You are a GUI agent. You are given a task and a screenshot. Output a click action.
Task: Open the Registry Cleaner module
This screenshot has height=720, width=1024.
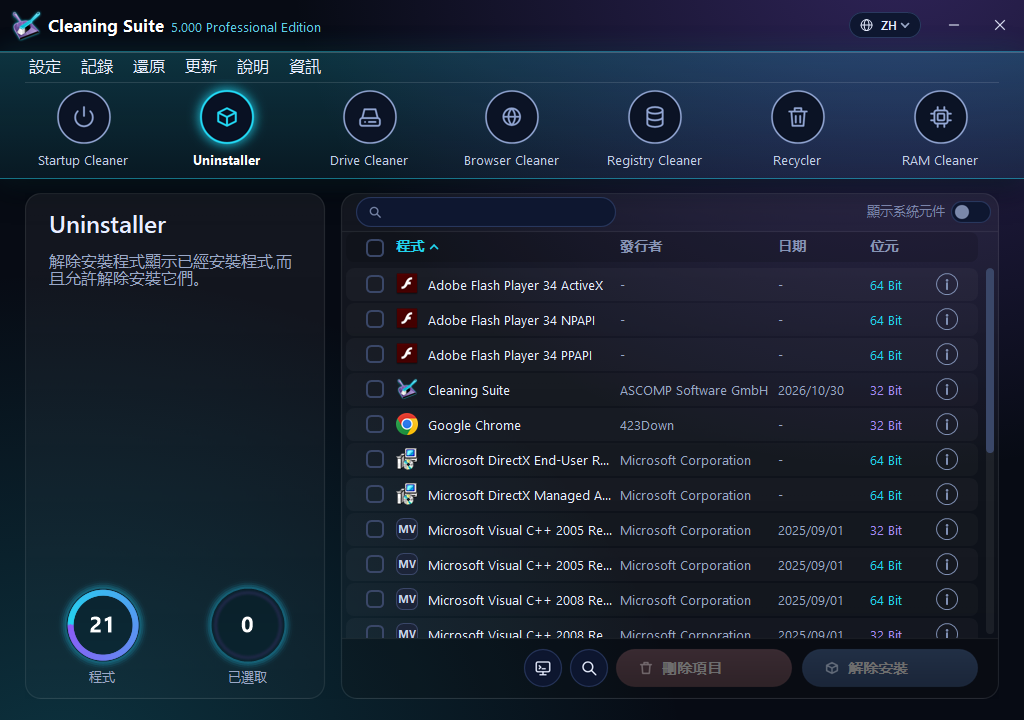[655, 117]
